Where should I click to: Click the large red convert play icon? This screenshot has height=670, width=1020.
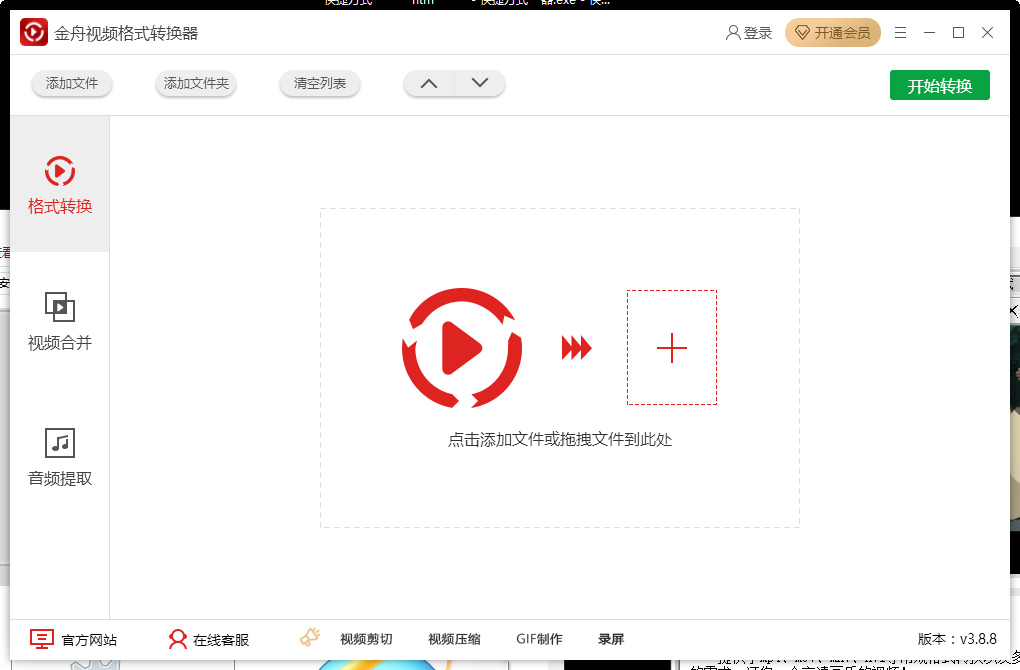[x=462, y=348]
